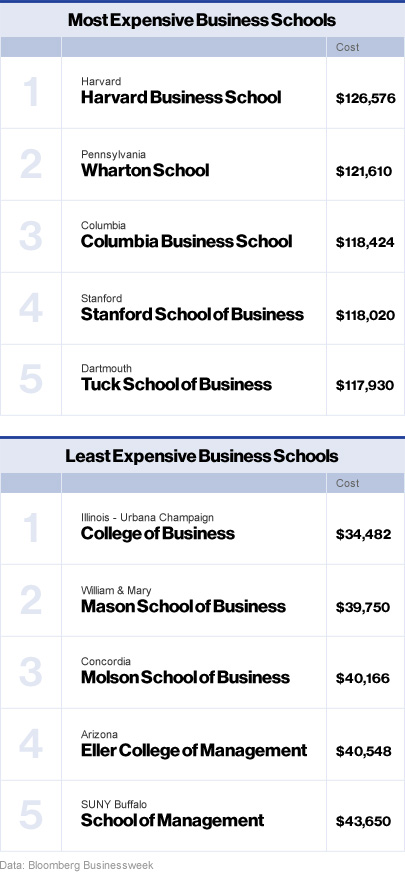Click SUNY Buffalo School of Management

click(173, 820)
